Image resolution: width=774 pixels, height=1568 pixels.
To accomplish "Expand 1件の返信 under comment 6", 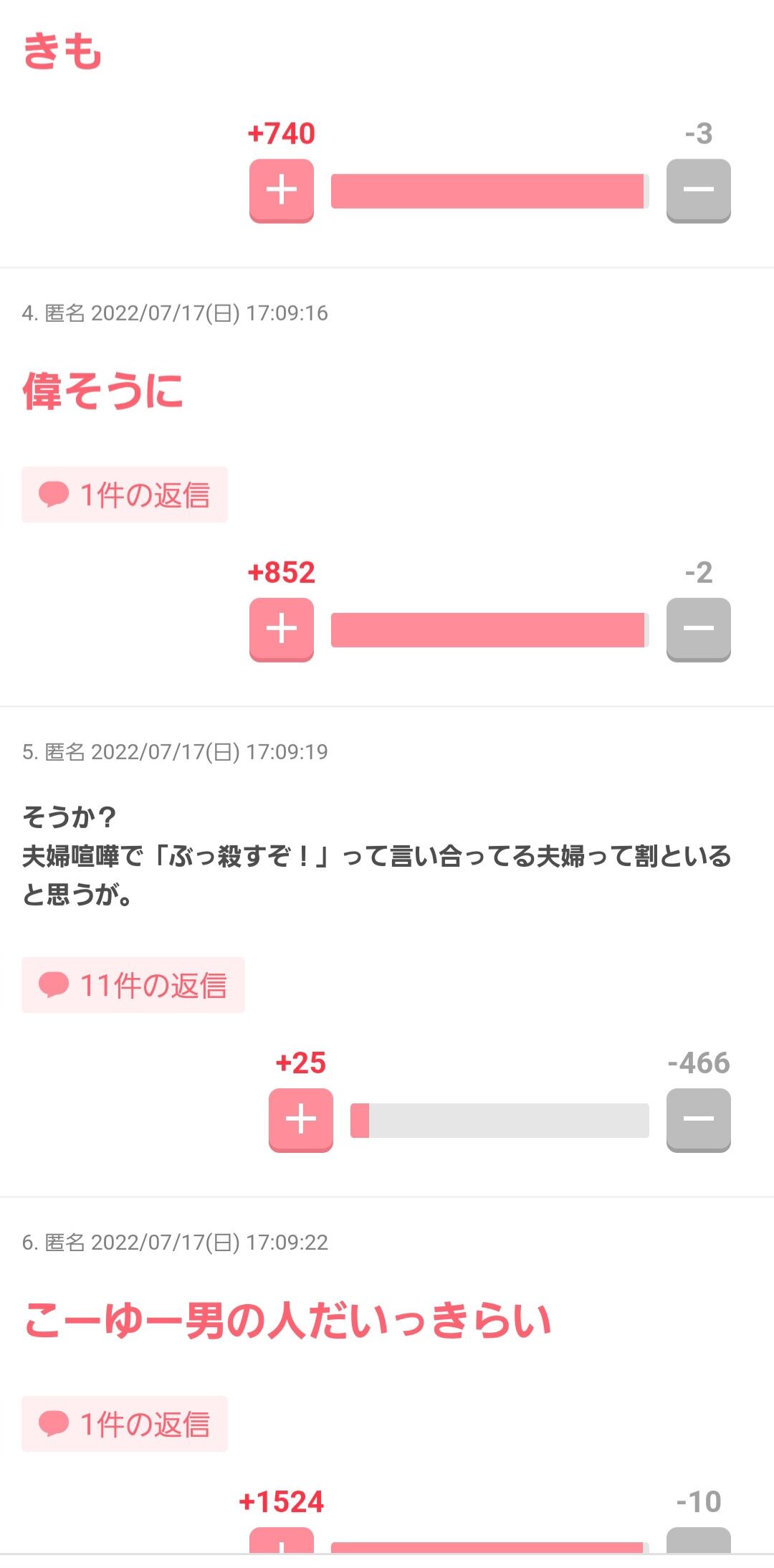I will 125,1424.
